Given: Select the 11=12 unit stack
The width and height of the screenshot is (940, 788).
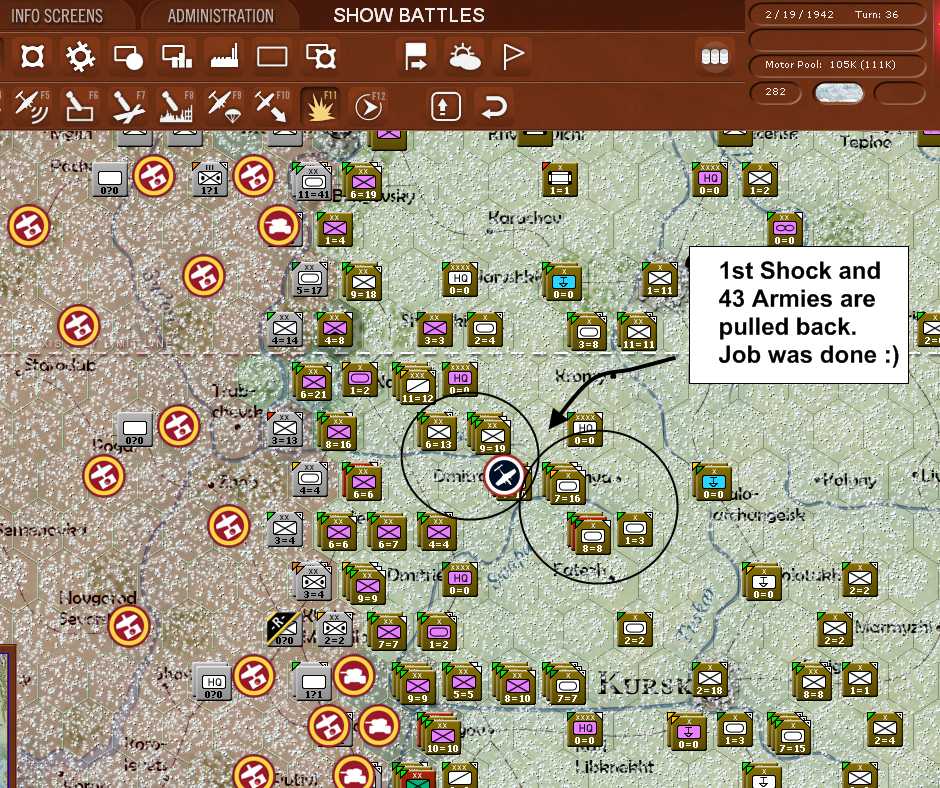Looking at the screenshot, I should coord(417,384).
